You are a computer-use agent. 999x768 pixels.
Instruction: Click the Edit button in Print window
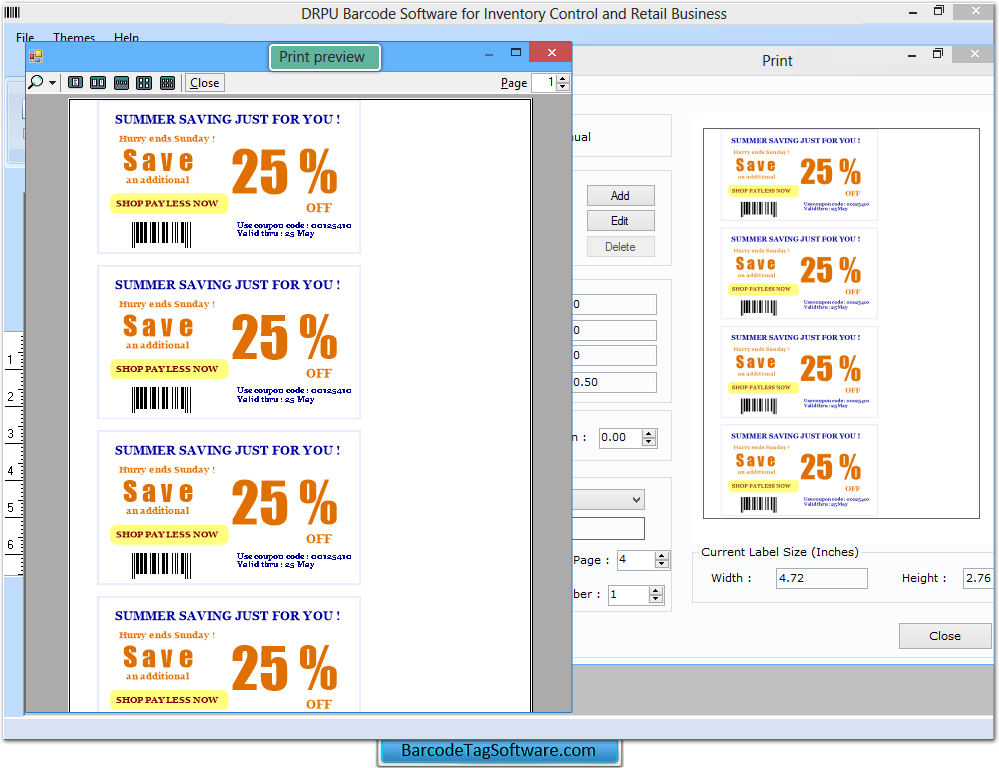(x=620, y=221)
